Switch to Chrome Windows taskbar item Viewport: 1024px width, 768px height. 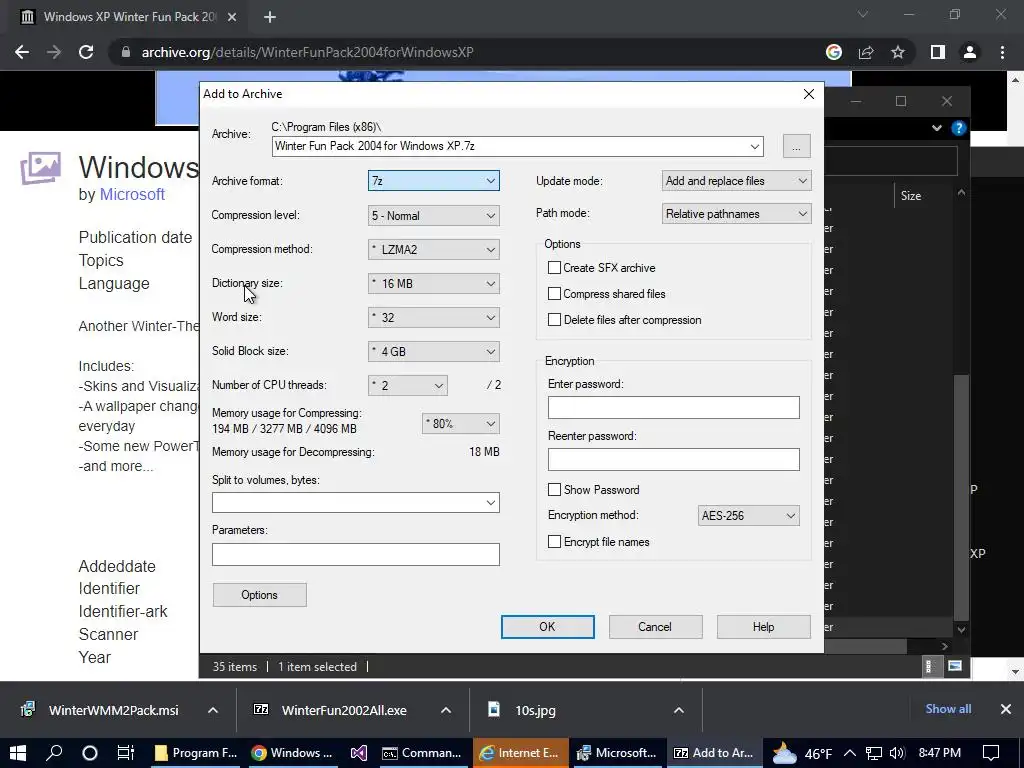pos(292,753)
